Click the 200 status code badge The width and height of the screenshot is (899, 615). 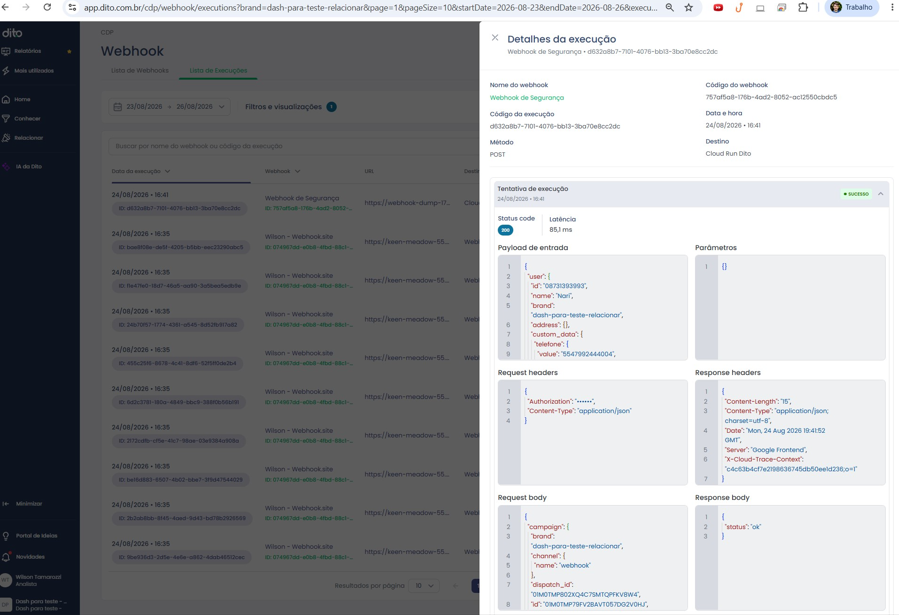505,230
